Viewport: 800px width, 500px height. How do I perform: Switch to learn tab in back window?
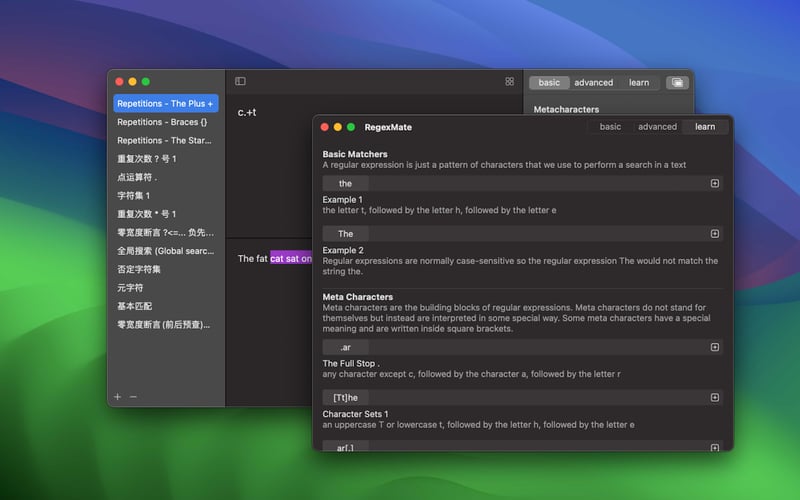[x=639, y=83]
